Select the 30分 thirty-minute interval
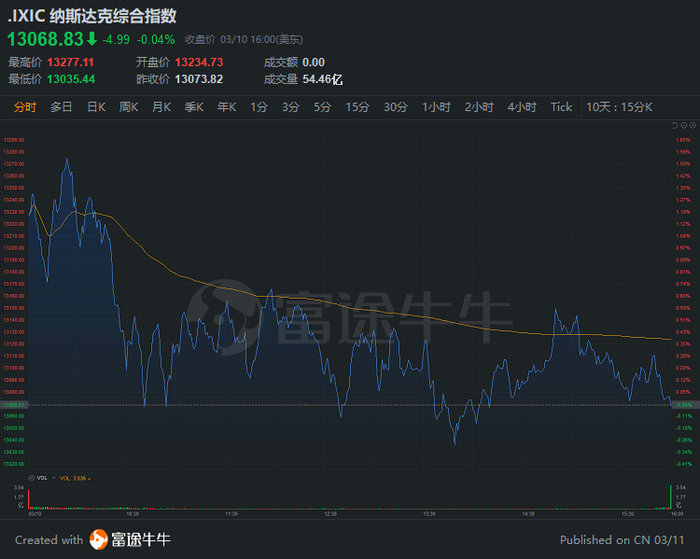 click(396, 107)
